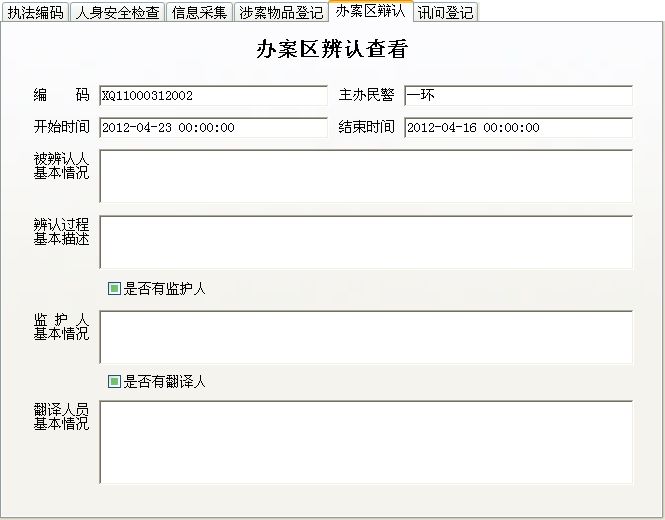Switch to the 执法编码 tab
Image resolution: width=665 pixels, height=520 pixels.
[x=35, y=12]
